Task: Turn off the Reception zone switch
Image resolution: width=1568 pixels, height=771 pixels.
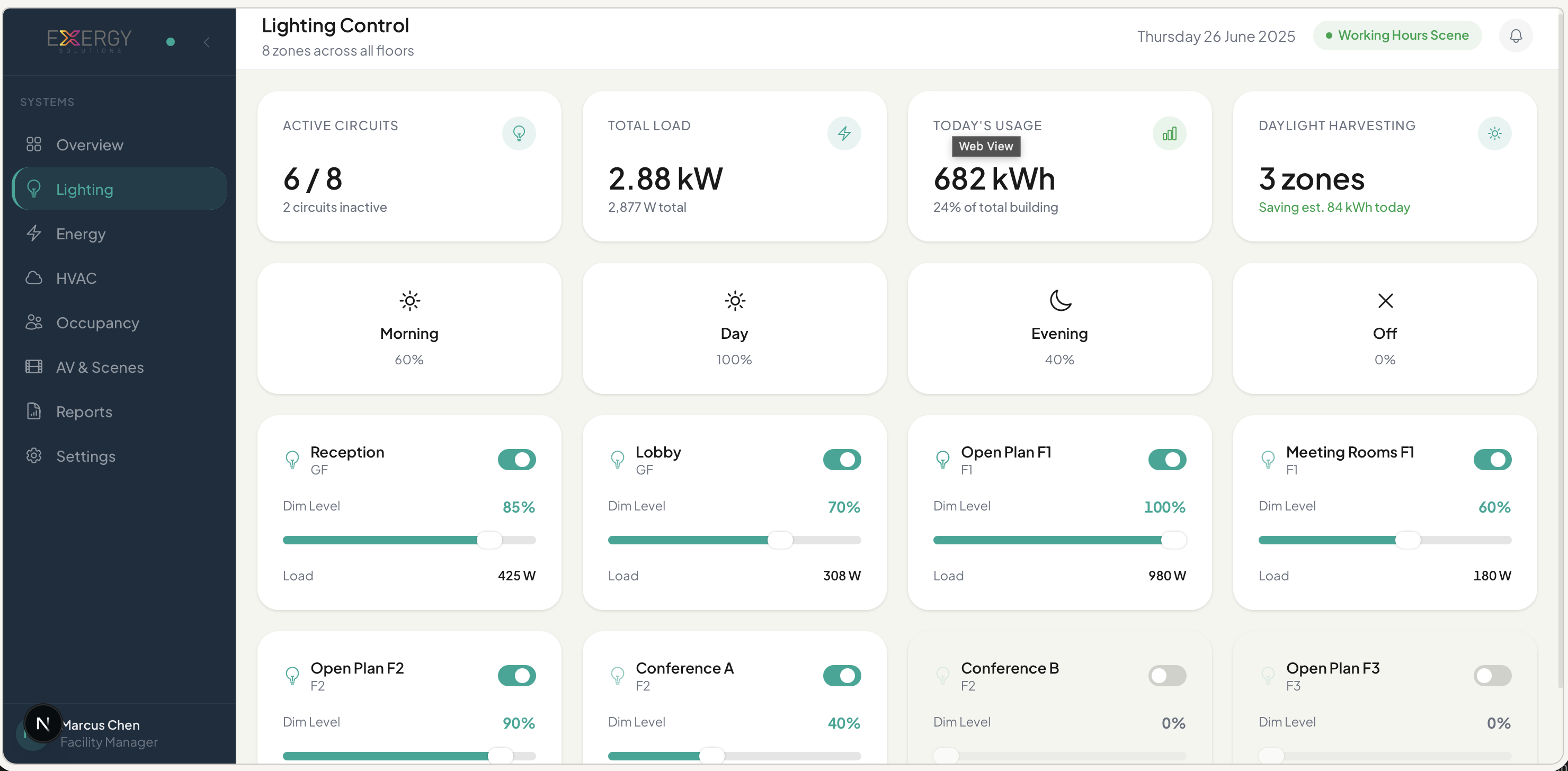Action: tap(517, 460)
